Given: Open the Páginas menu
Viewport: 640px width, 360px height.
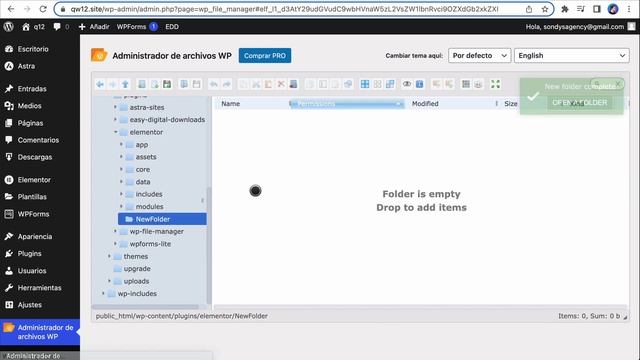Looking at the screenshot, I should pyautogui.click(x=30, y=123).
